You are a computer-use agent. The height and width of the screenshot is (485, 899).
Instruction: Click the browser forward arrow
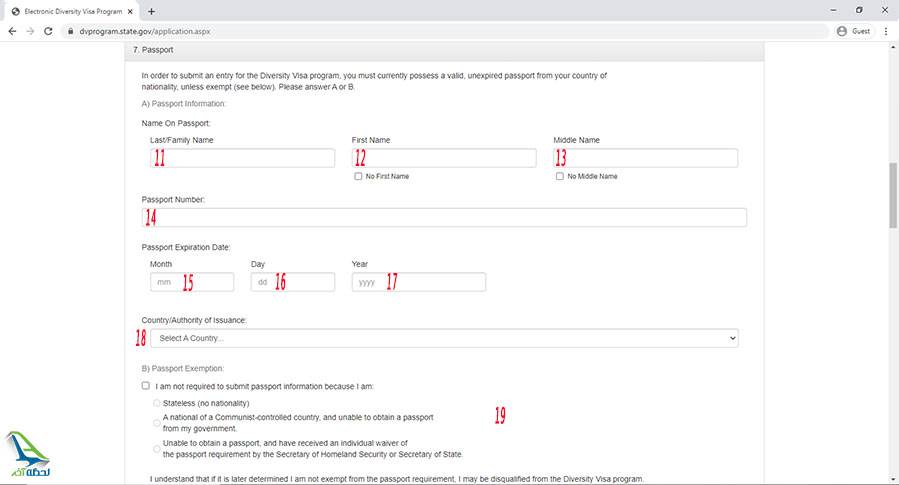[x=31, y=31]
